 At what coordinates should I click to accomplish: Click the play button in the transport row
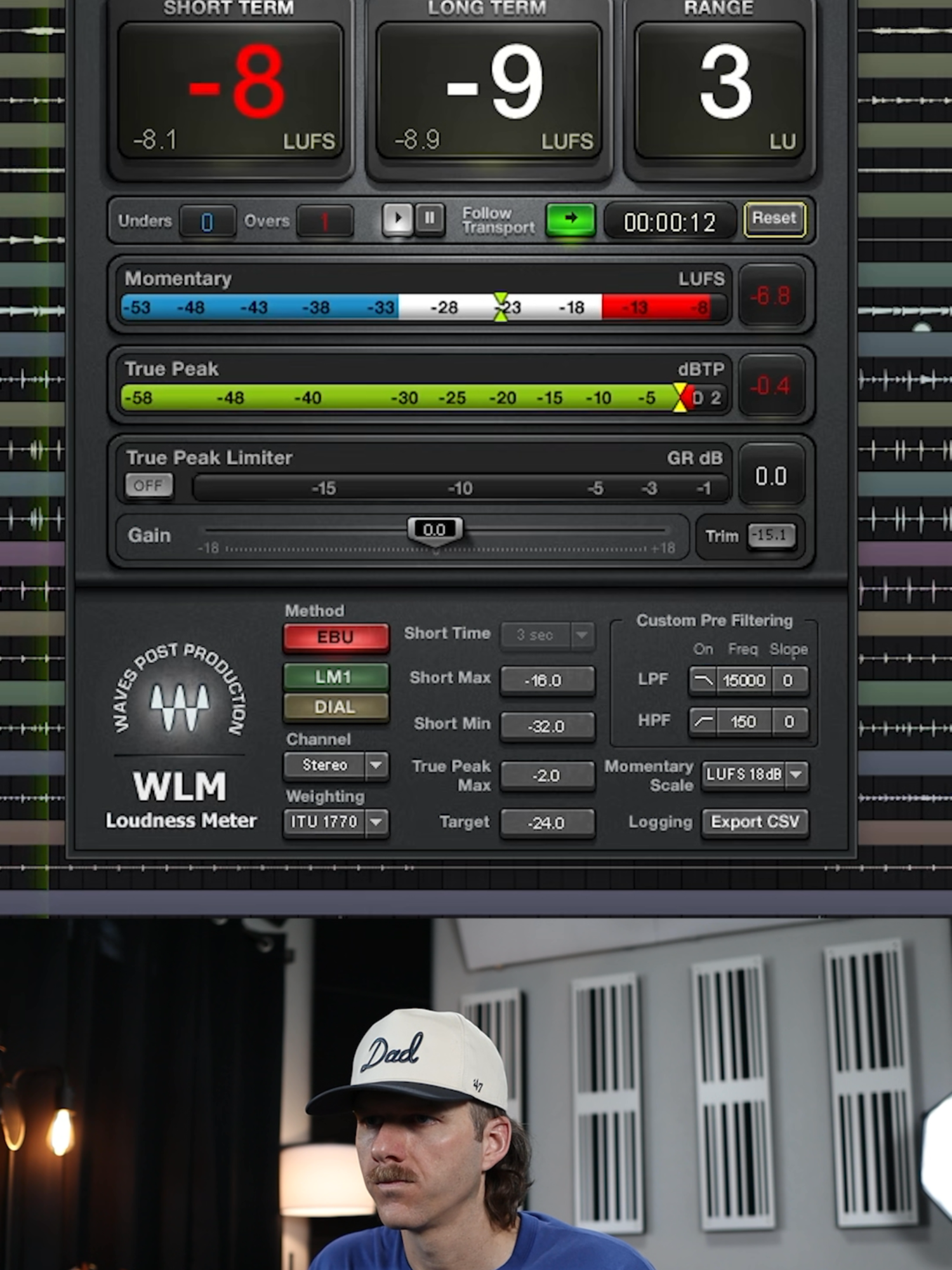coord(397,219)
